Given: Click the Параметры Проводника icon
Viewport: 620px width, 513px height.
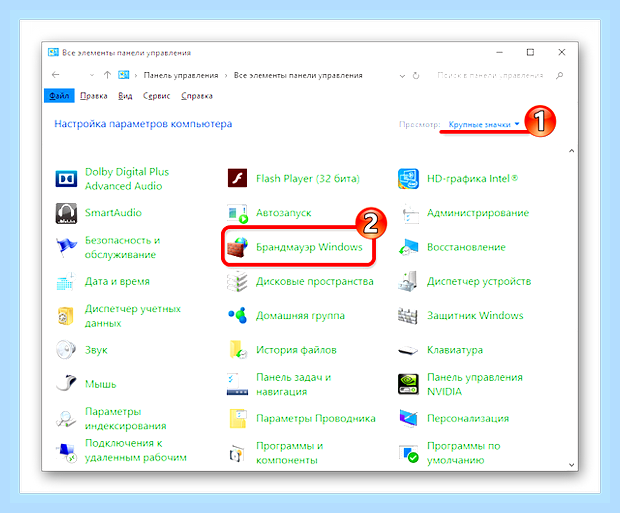Looking at the screenshot, I should tap(238, 418).
